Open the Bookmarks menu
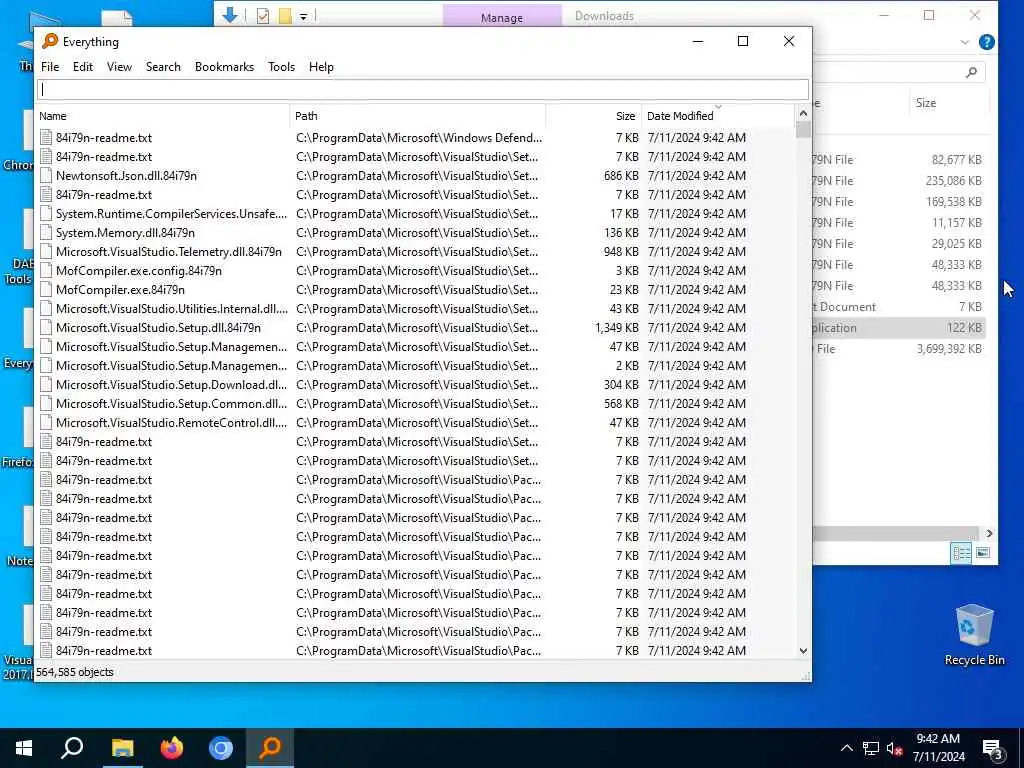Image resolution: width=1024 pixels, height=768 pixels. [x=224, y=67]
